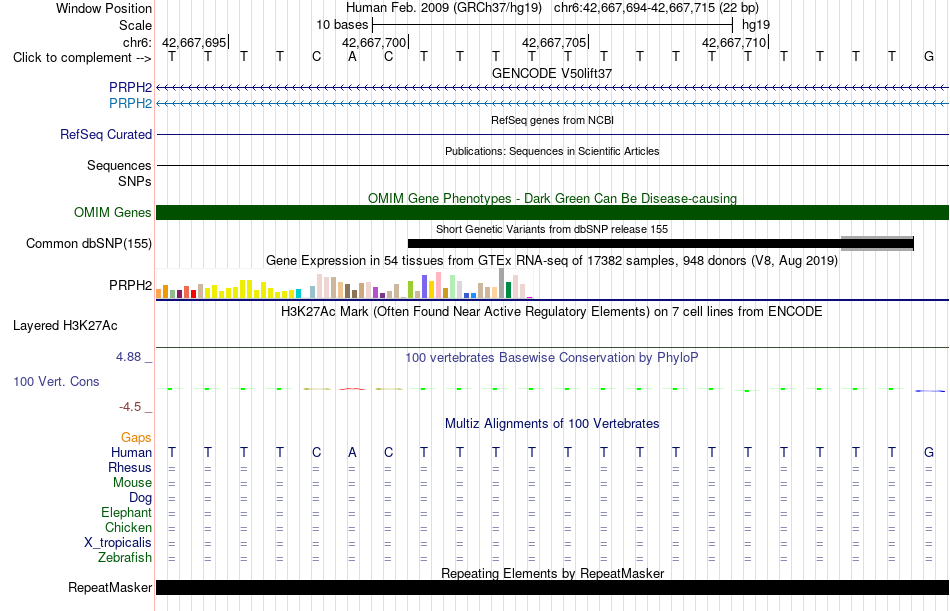Click the hg19 label beside scale bar

pos(756,25)
